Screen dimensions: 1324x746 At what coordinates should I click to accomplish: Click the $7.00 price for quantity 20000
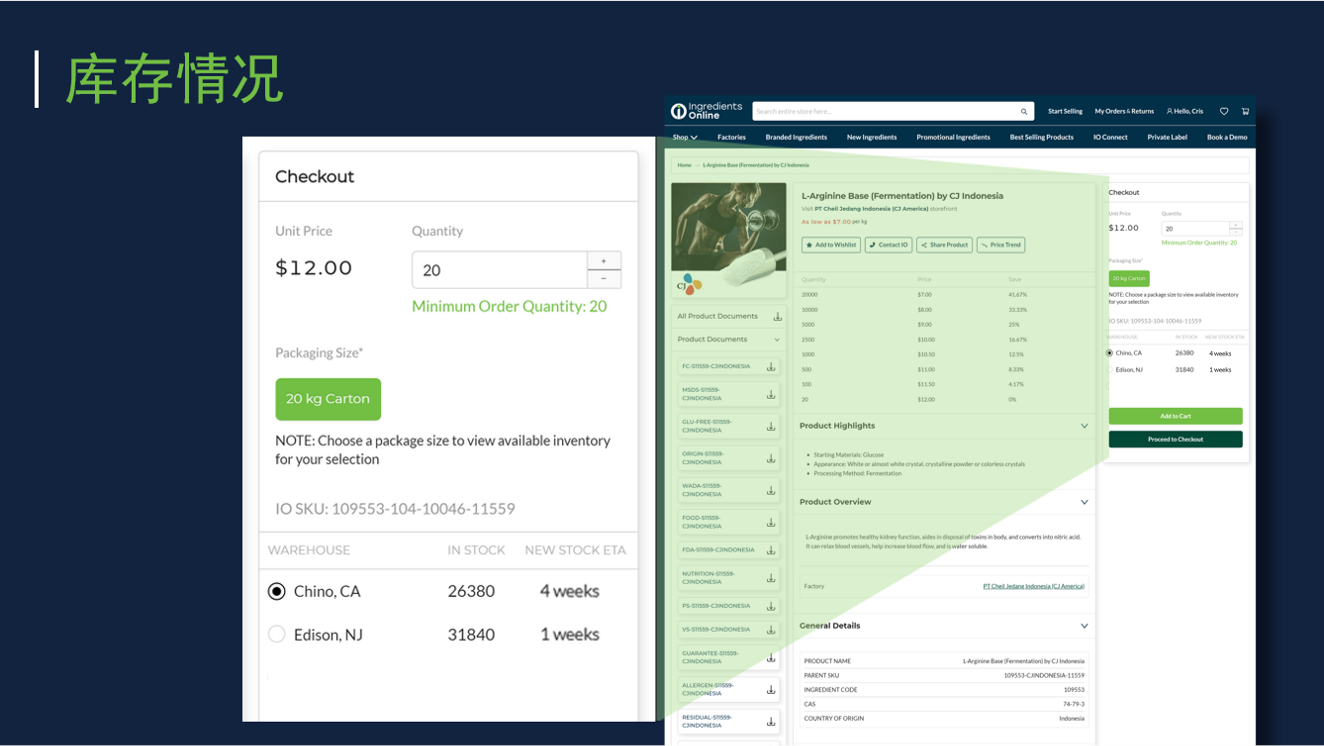pos(924,295)
